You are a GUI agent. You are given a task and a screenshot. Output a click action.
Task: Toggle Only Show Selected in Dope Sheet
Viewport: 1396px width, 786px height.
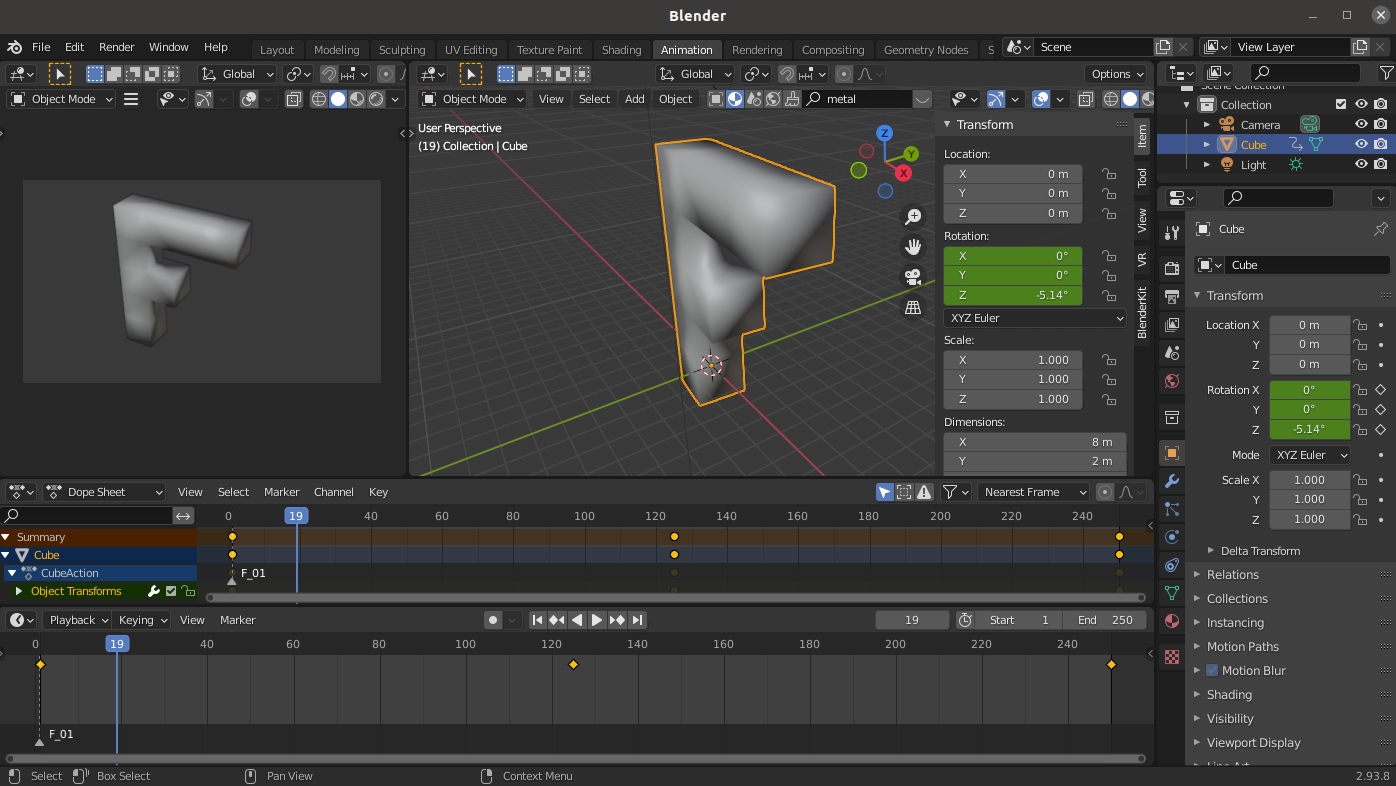click(x=884, y=492)
